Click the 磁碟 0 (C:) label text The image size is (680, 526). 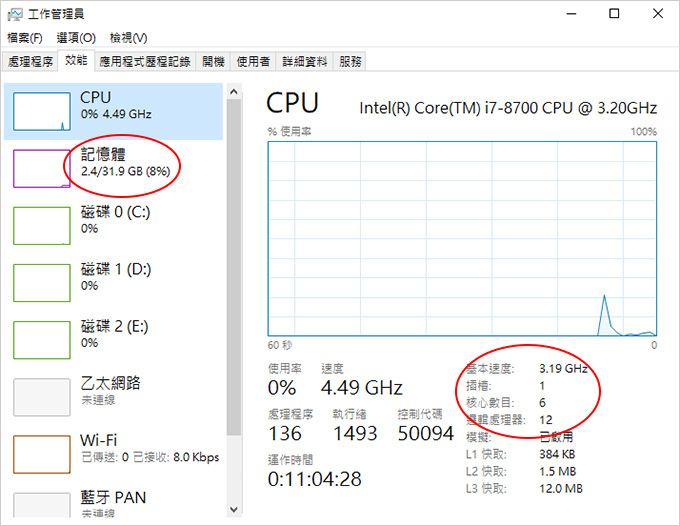click(115, 212)
